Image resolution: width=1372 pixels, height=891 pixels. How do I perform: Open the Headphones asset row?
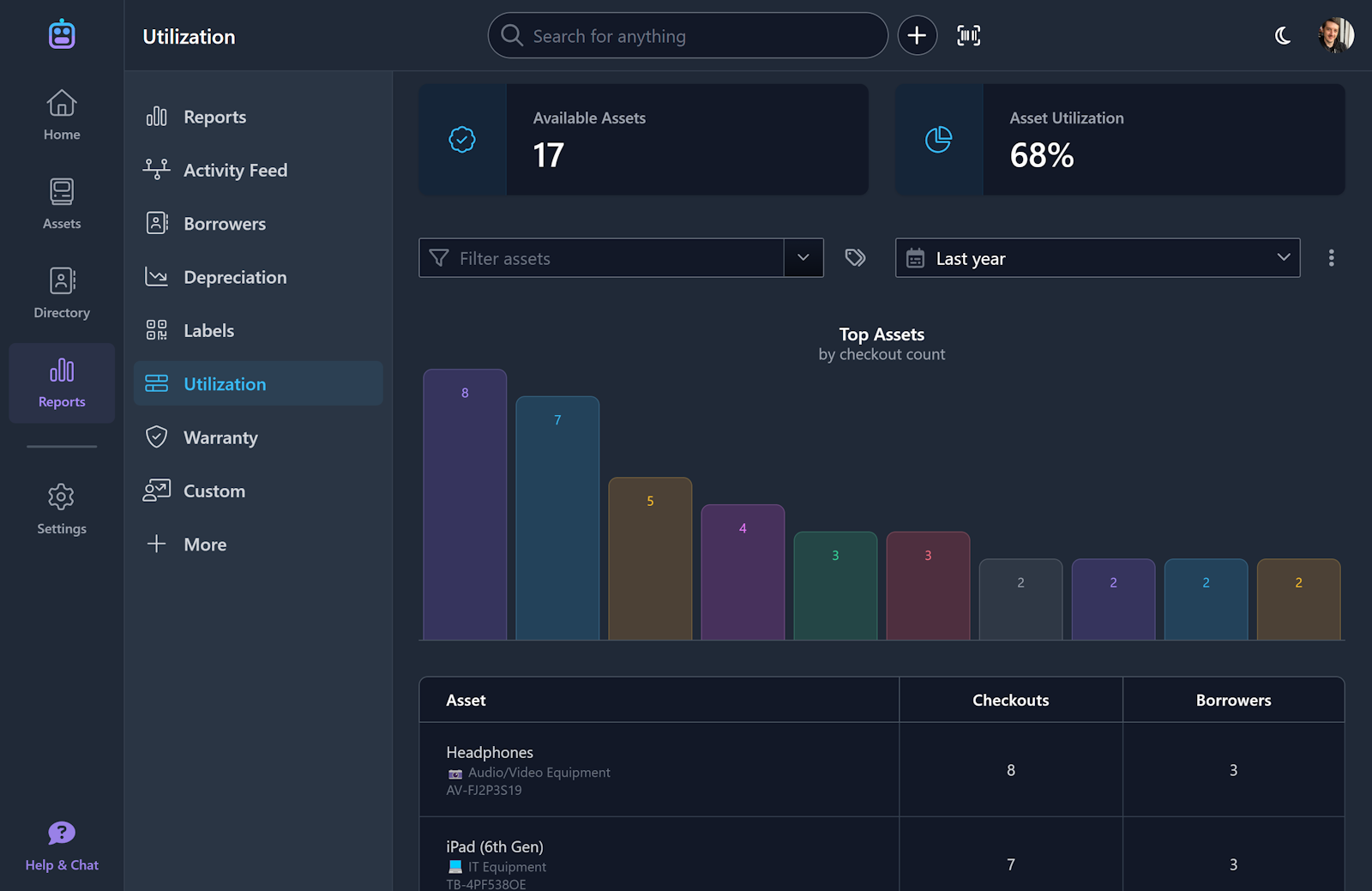[882, 769]
